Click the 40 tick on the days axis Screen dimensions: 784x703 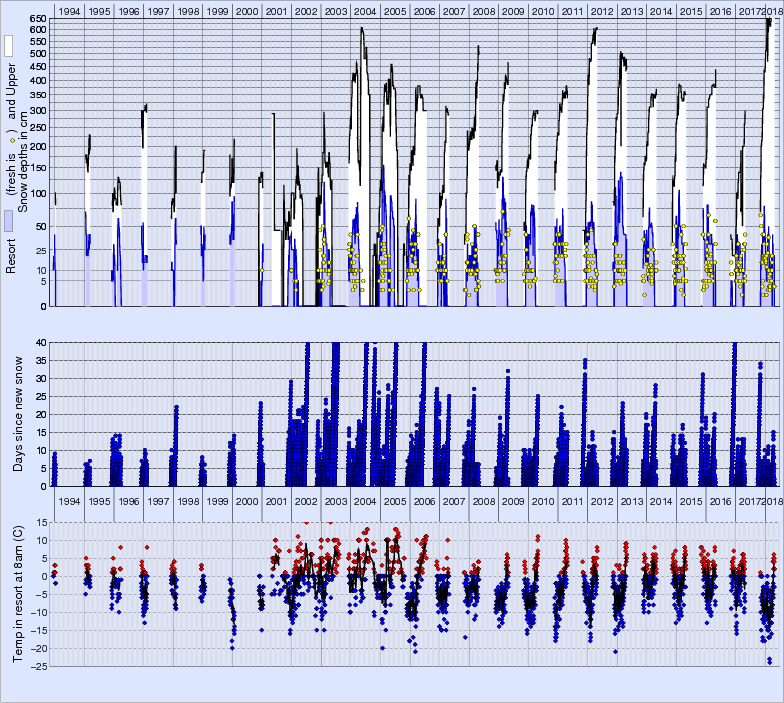click(41, 343)
